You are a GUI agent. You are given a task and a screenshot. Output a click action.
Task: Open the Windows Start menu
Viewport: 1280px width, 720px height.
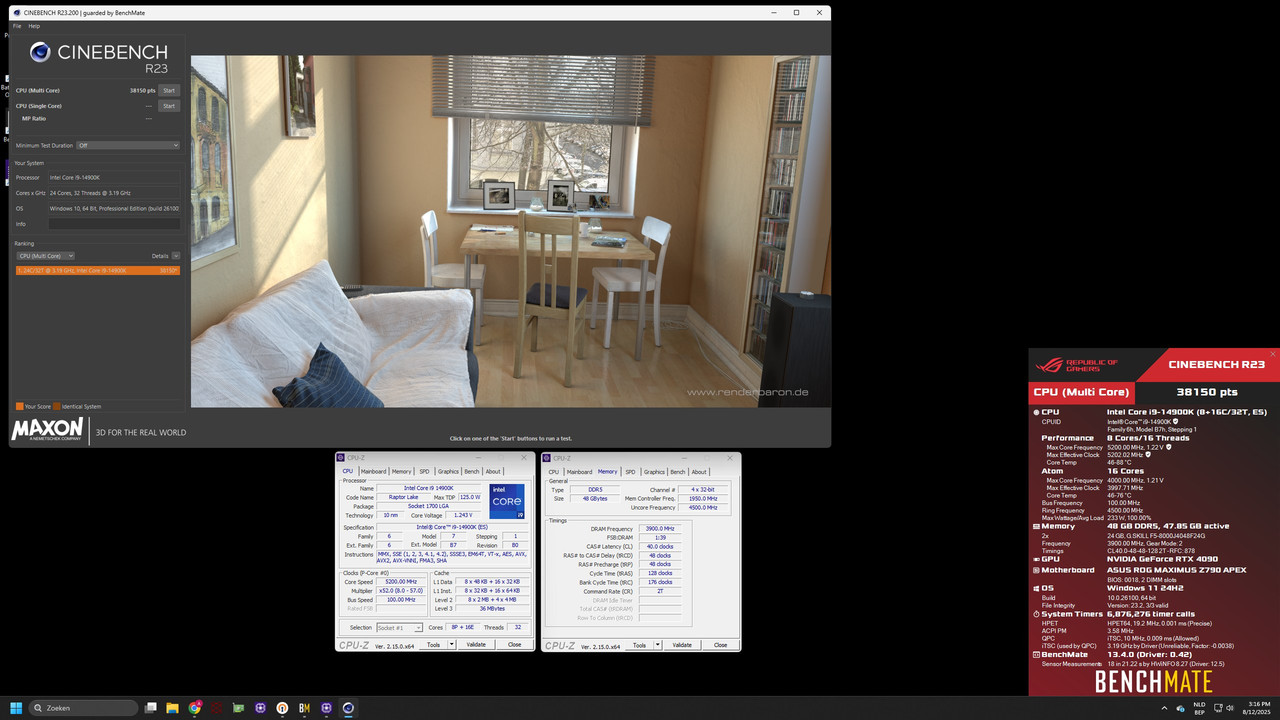click(16, 708)
